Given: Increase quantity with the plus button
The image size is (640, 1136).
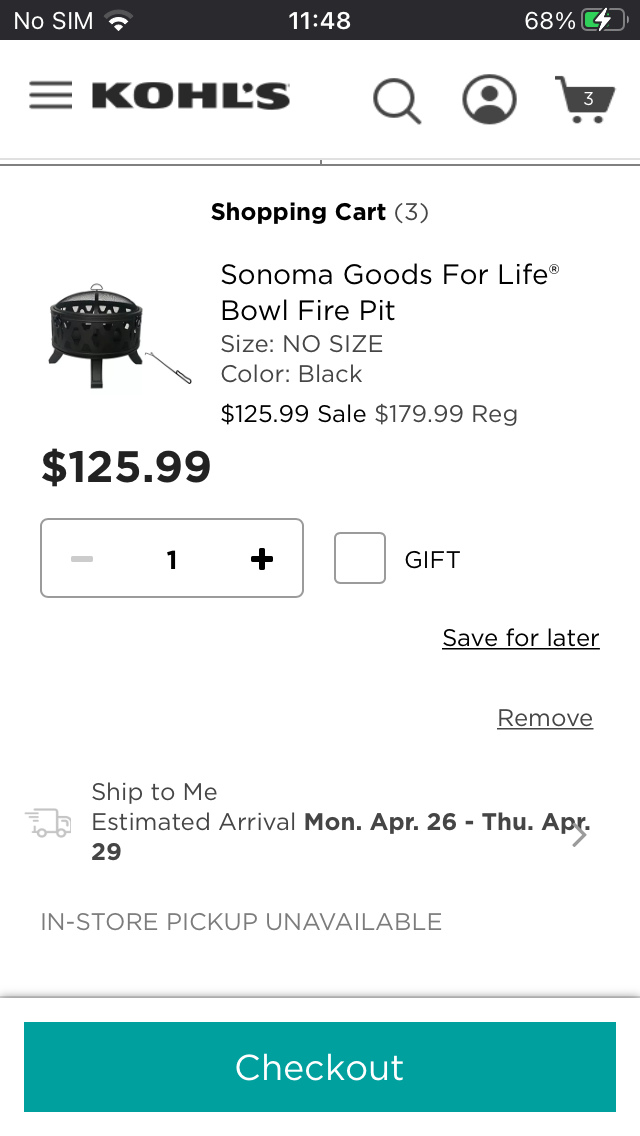Looking at the screenshot, I should tap(261, 559).
